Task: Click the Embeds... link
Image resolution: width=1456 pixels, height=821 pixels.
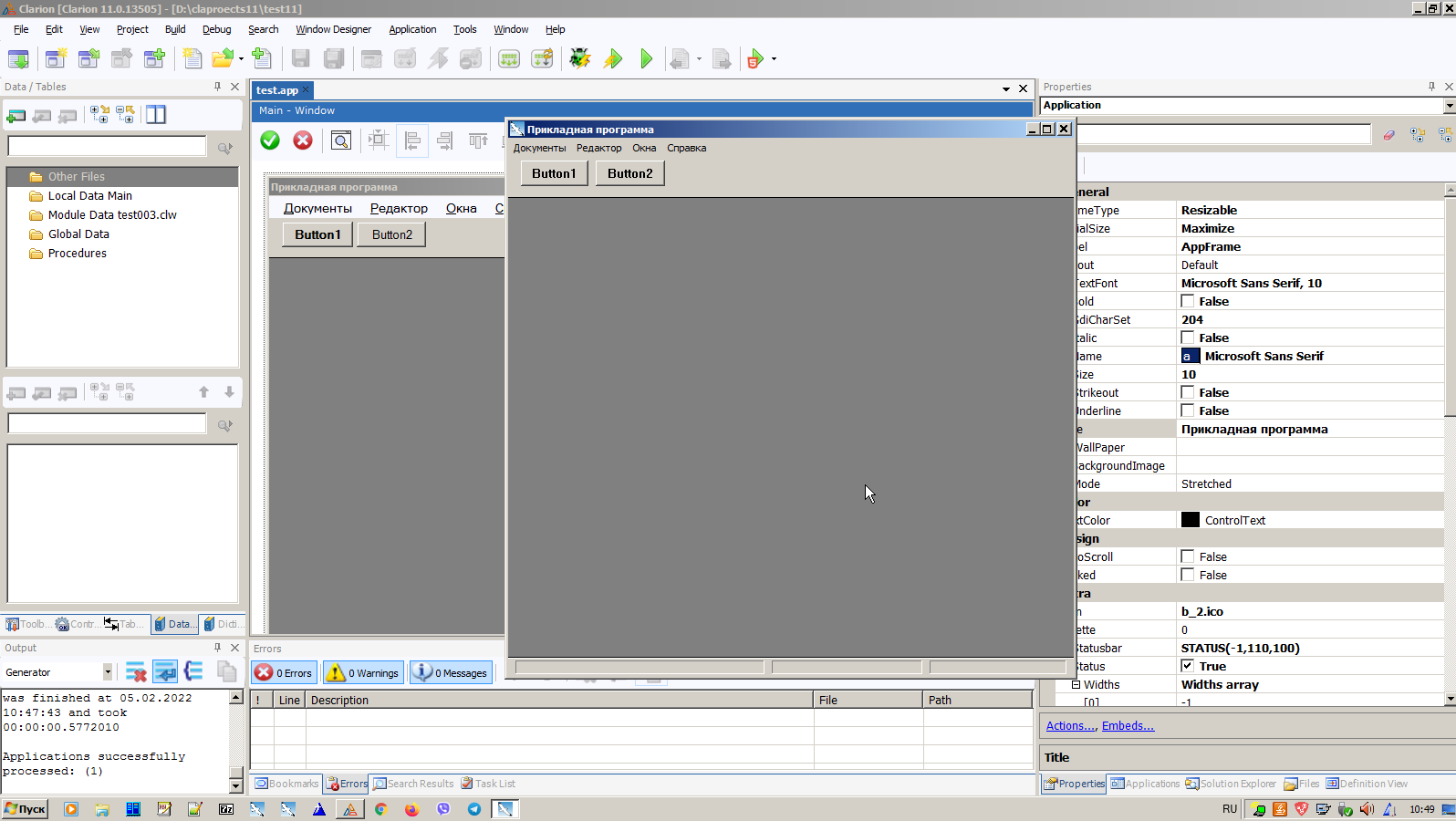Action: tap(1128, 726)
